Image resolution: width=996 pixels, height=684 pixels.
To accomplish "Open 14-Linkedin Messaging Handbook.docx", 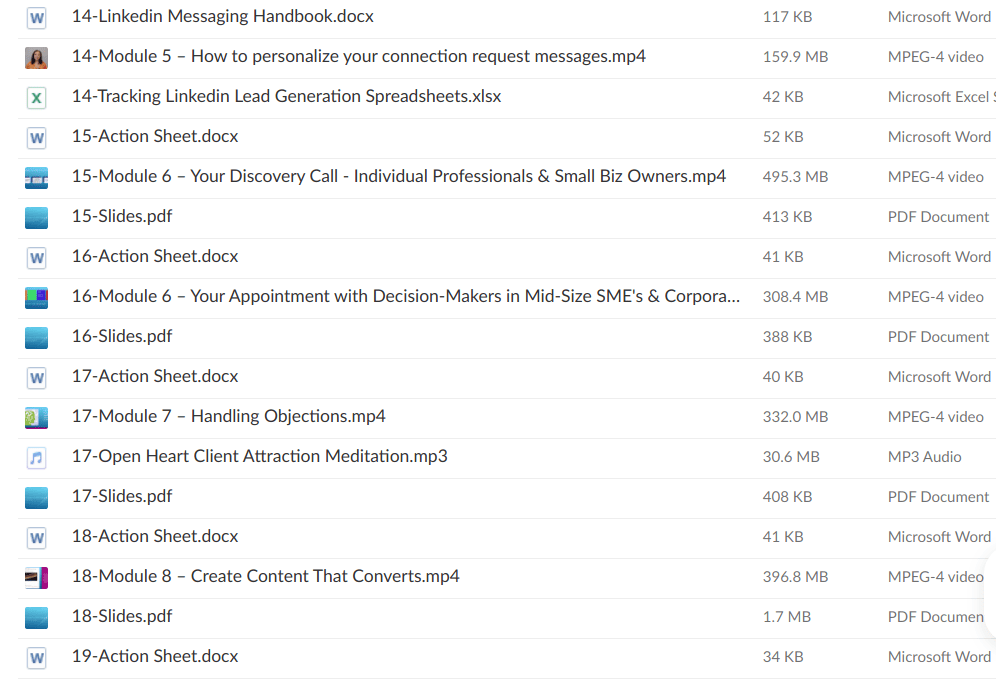I will point(222,17).
